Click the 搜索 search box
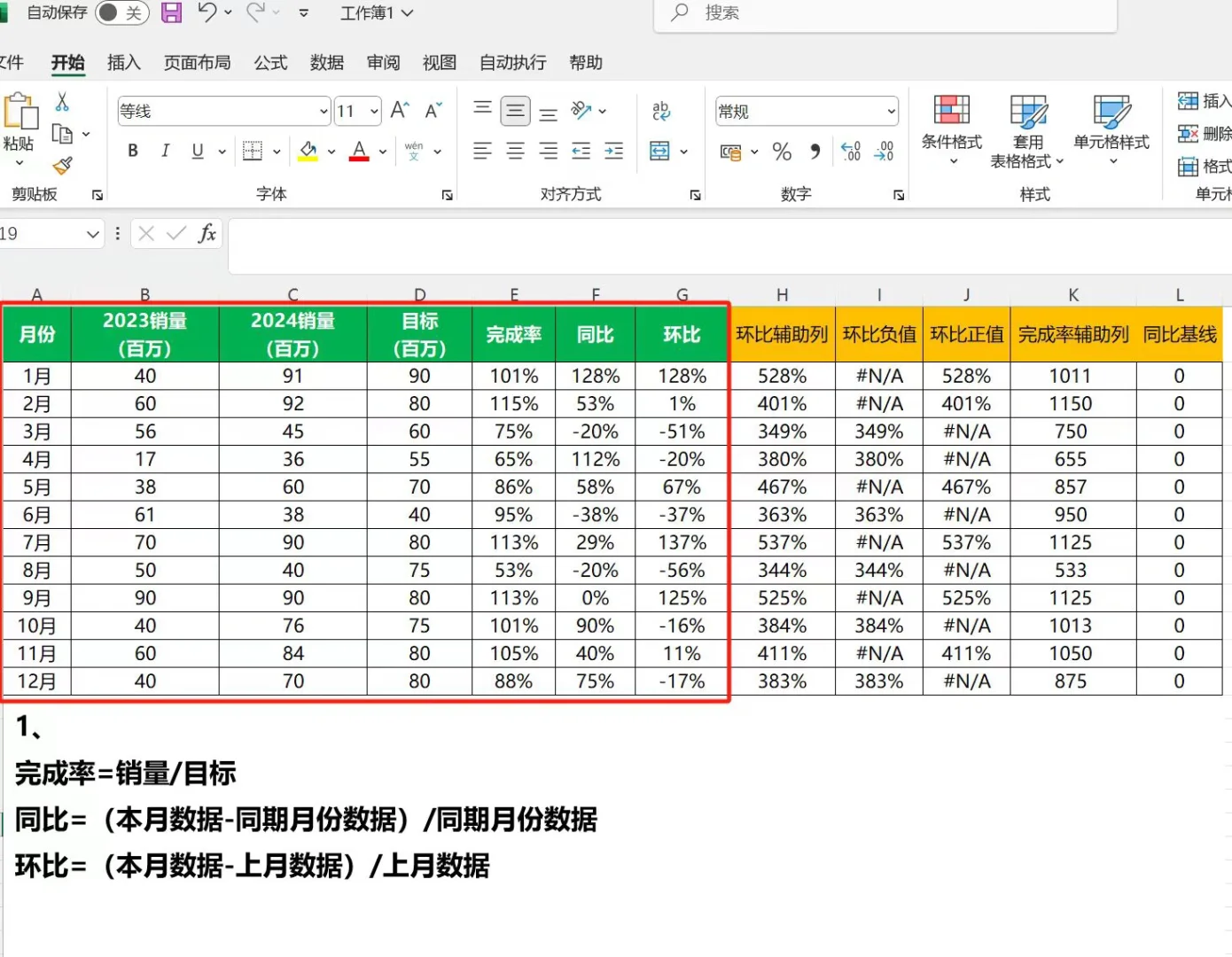The height and width of the screenshot is (957, 1232). (885, 13)
